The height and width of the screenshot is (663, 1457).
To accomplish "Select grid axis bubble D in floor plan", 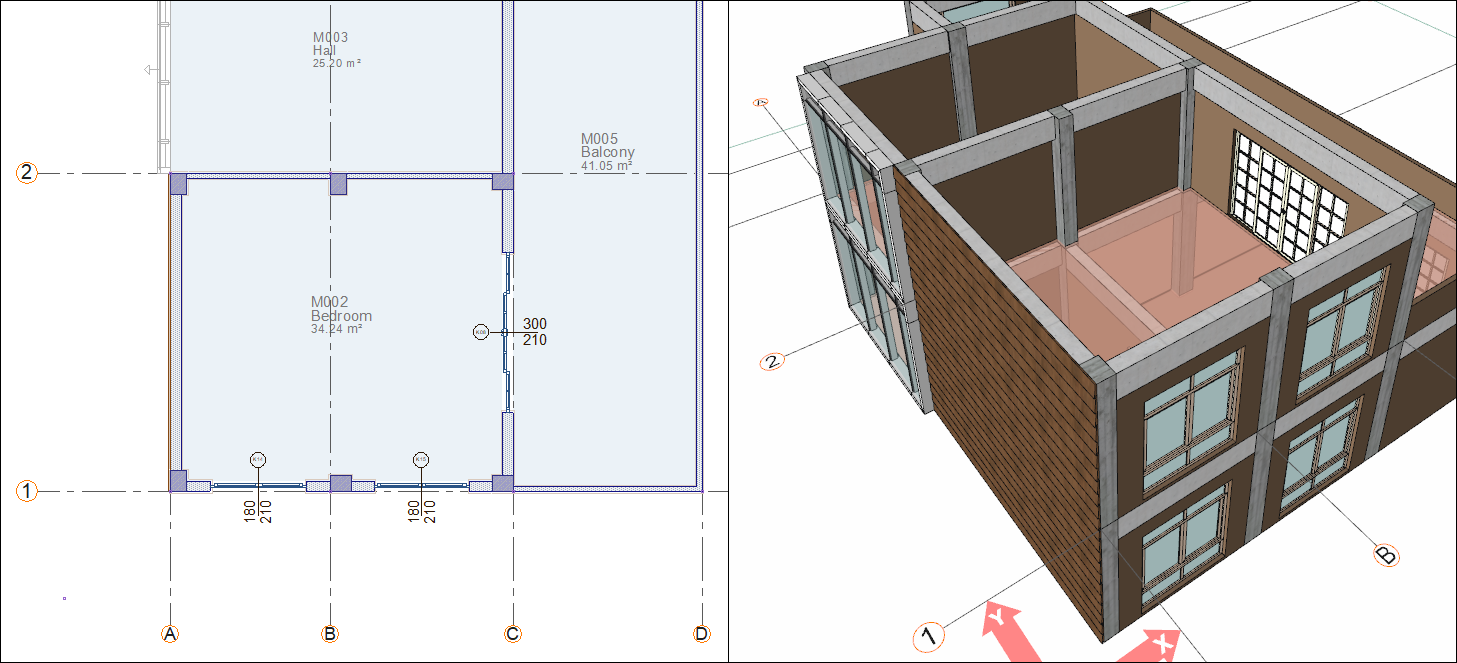I will click(703, 634).
